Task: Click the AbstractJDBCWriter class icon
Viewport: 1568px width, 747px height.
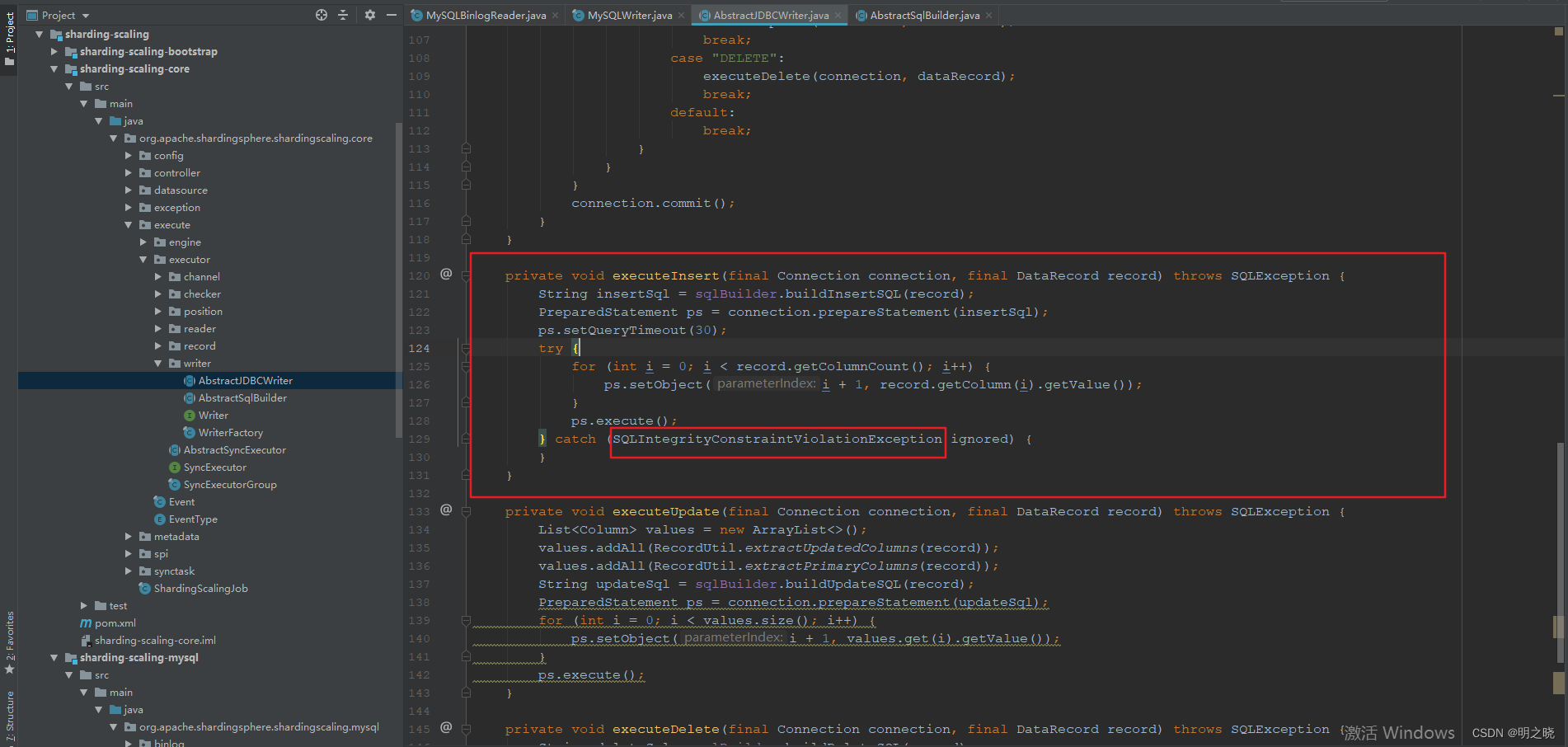Action: (190, 380)
